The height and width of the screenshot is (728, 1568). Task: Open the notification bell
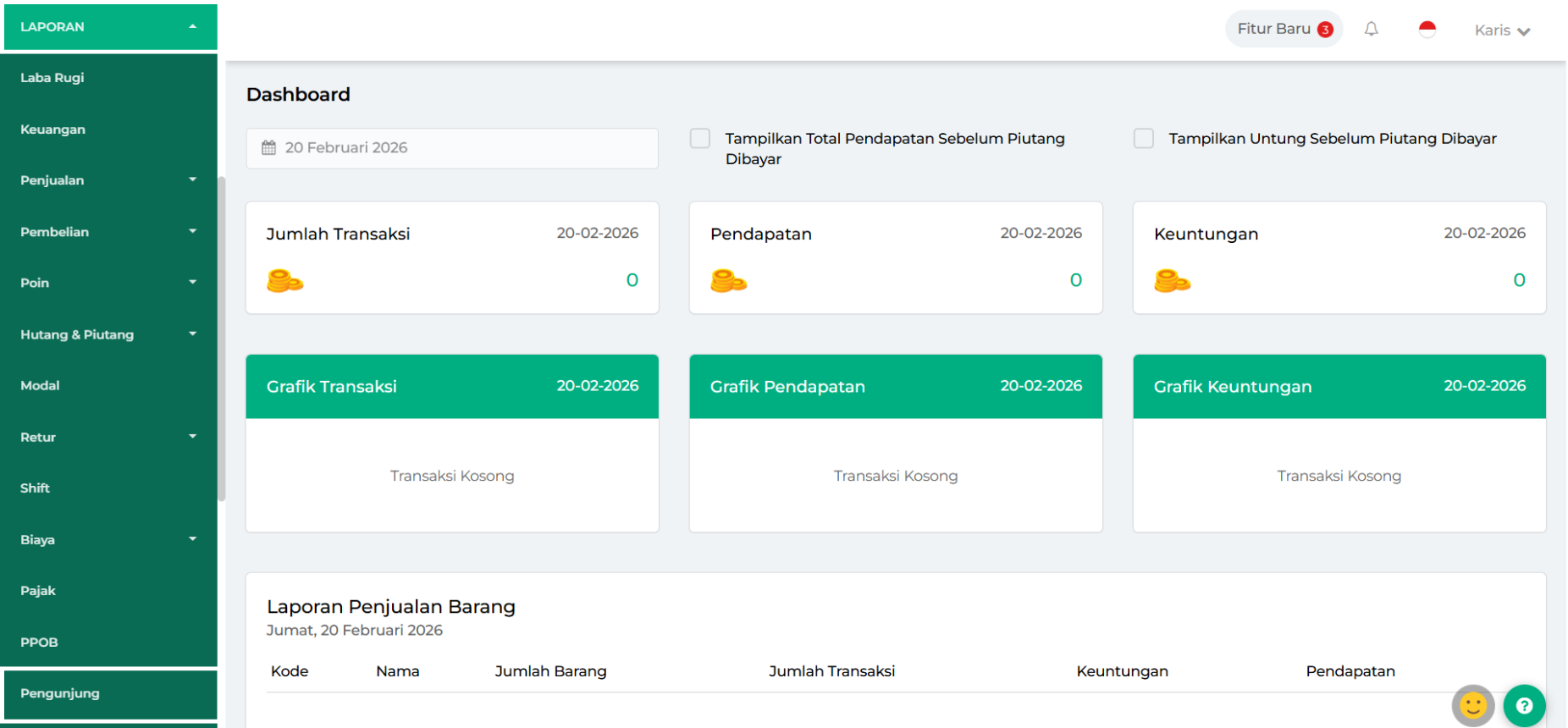1371,30
